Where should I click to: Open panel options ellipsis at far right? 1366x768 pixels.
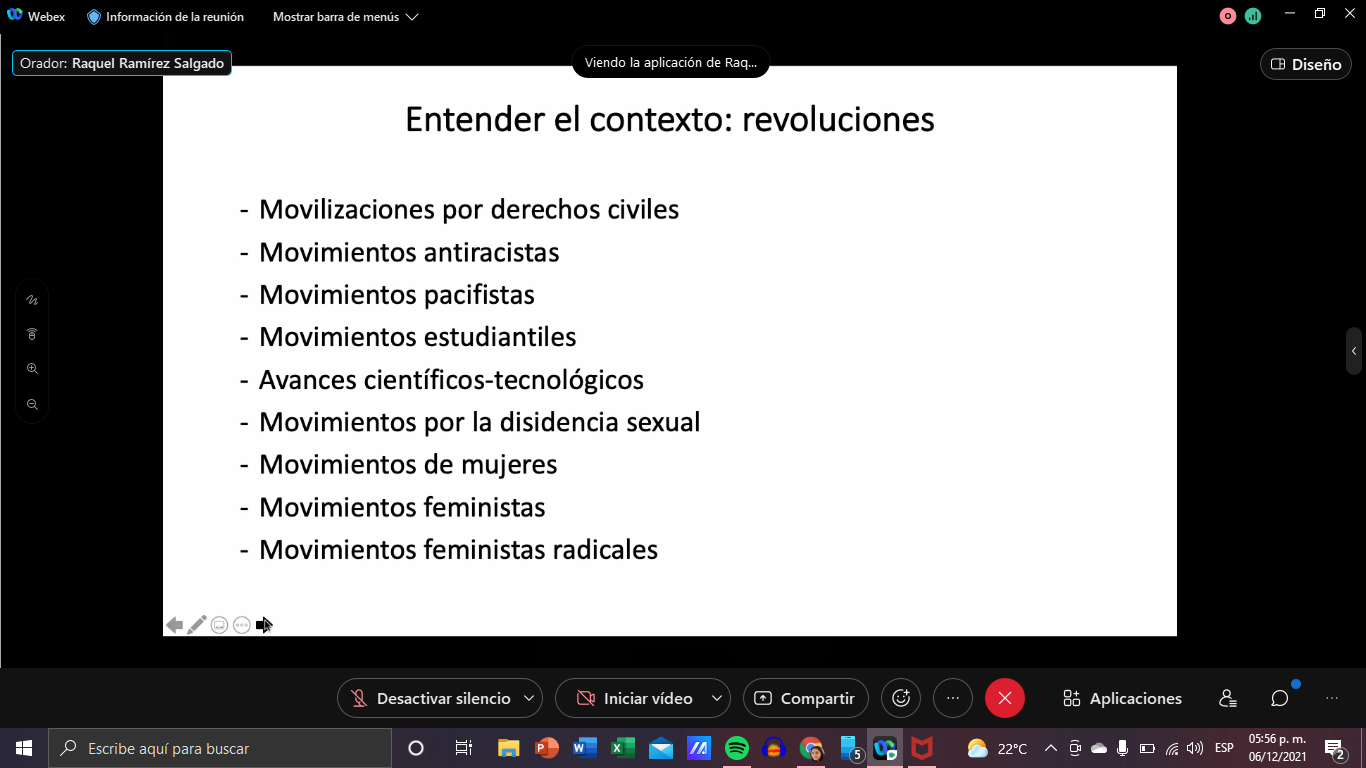pos(1332,698)
